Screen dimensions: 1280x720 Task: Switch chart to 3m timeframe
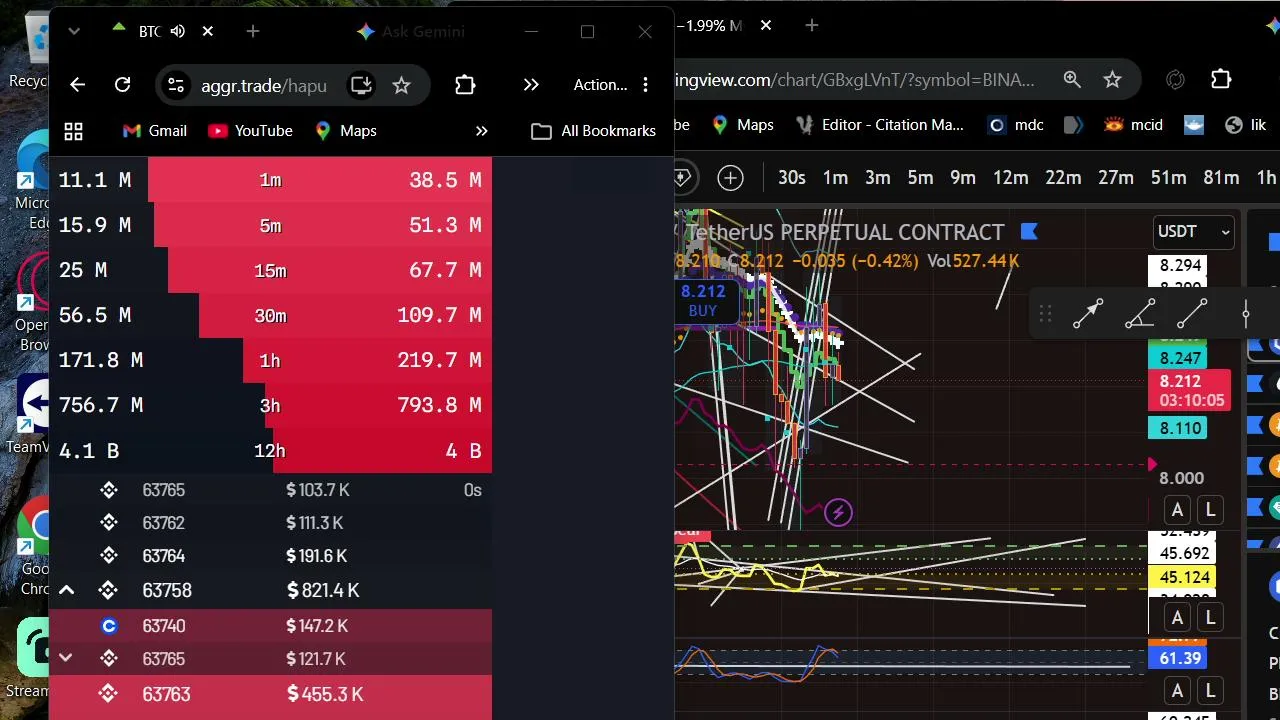[x=878, y=178]
